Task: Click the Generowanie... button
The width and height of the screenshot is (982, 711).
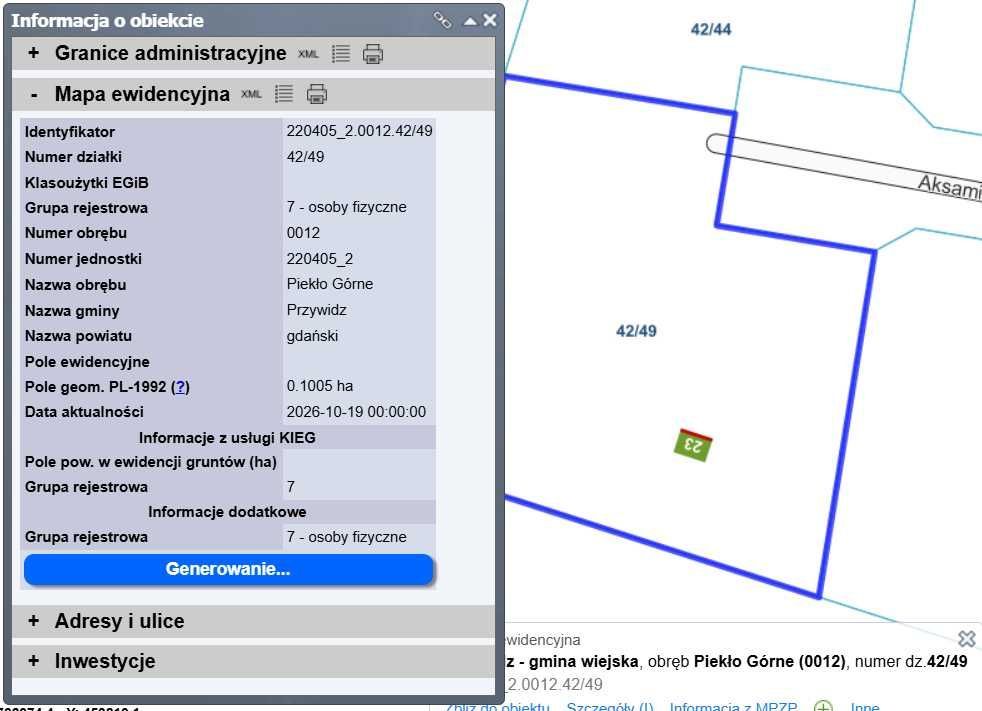Action: click(x=229, y=569)
